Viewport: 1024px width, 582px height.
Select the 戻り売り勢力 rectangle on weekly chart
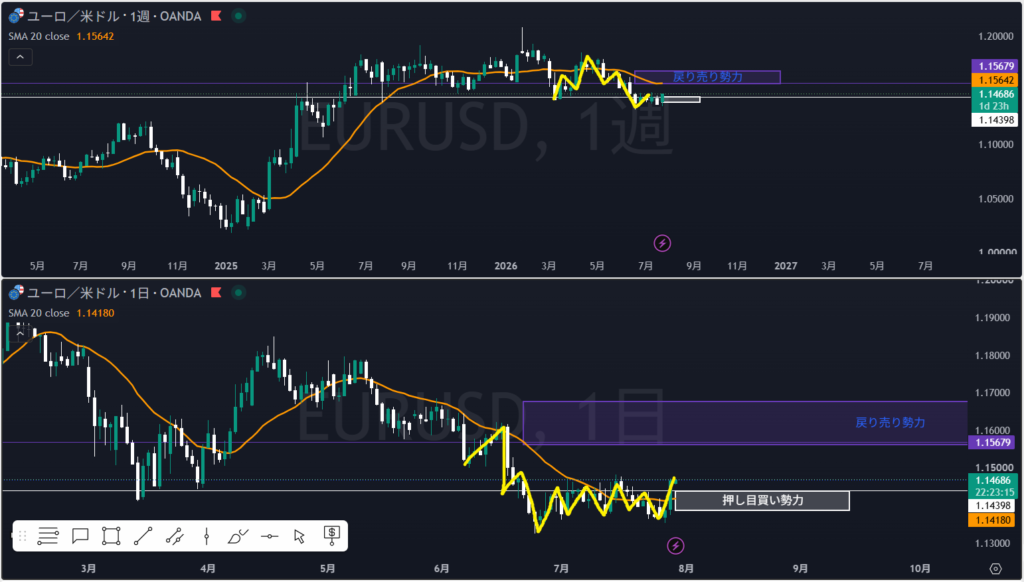pyautogui.click(x=707, y=77)
